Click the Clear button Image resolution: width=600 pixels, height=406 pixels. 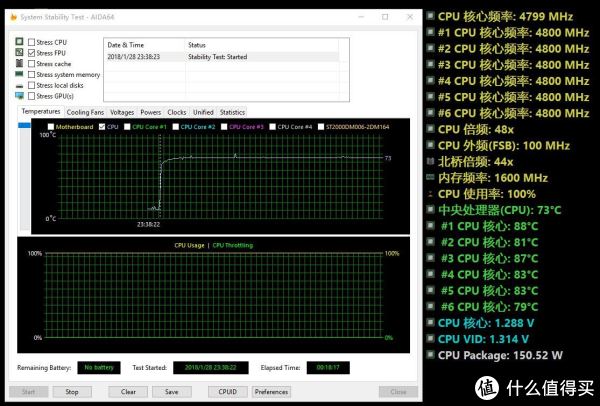coord(128,392)
